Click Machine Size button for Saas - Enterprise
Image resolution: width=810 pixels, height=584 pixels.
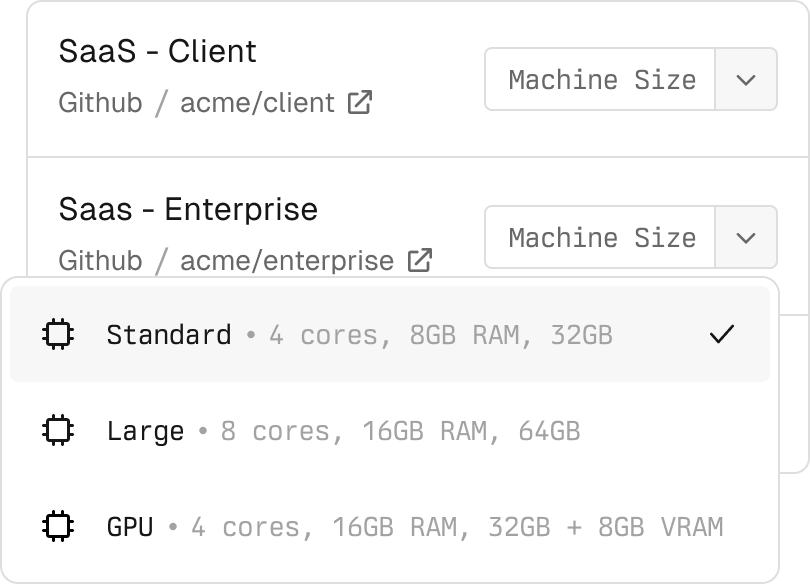pos(601,237)
